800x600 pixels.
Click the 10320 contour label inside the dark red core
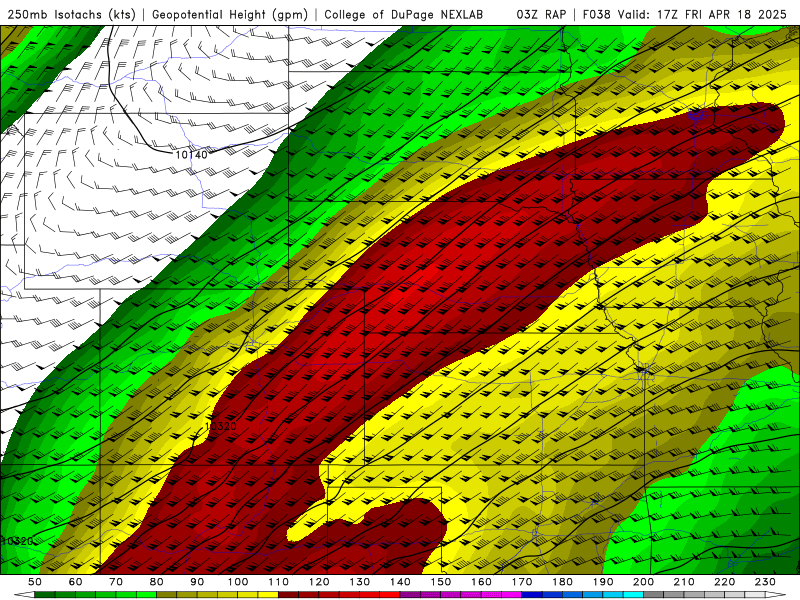click(x=221, y=426)
